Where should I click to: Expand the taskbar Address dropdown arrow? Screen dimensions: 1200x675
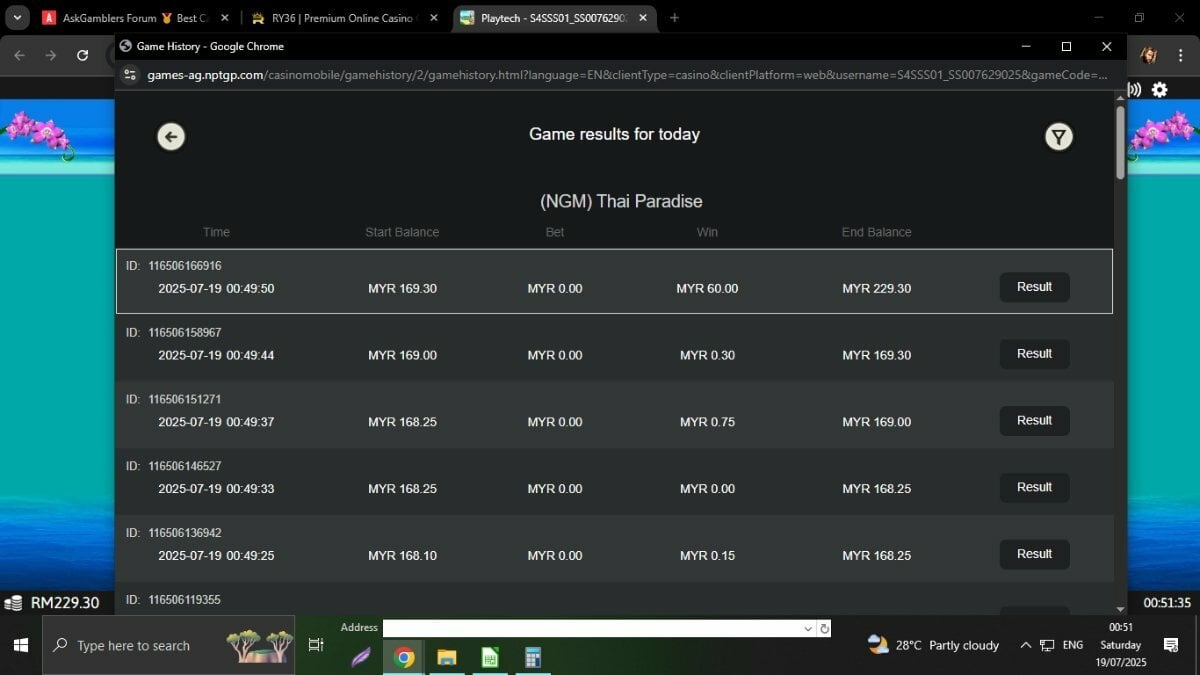click(808, 629)
